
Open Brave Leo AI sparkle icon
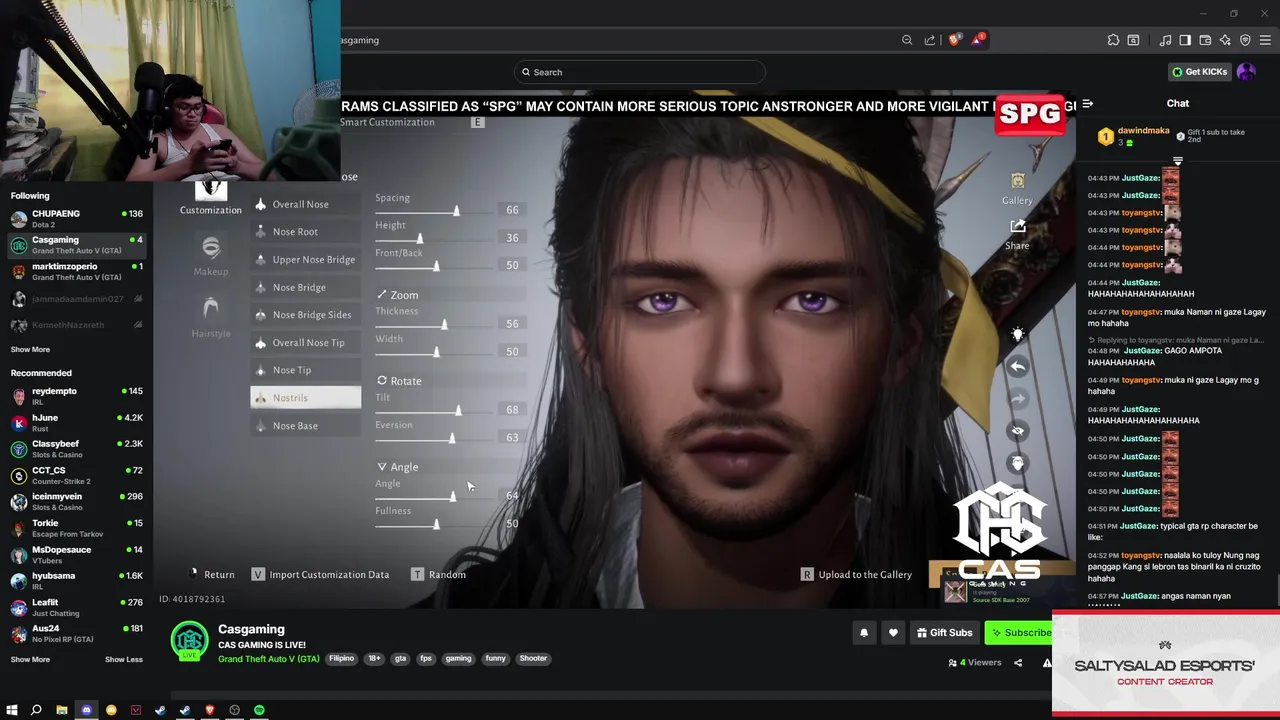pyautogui.click(x=1225, y=40)
